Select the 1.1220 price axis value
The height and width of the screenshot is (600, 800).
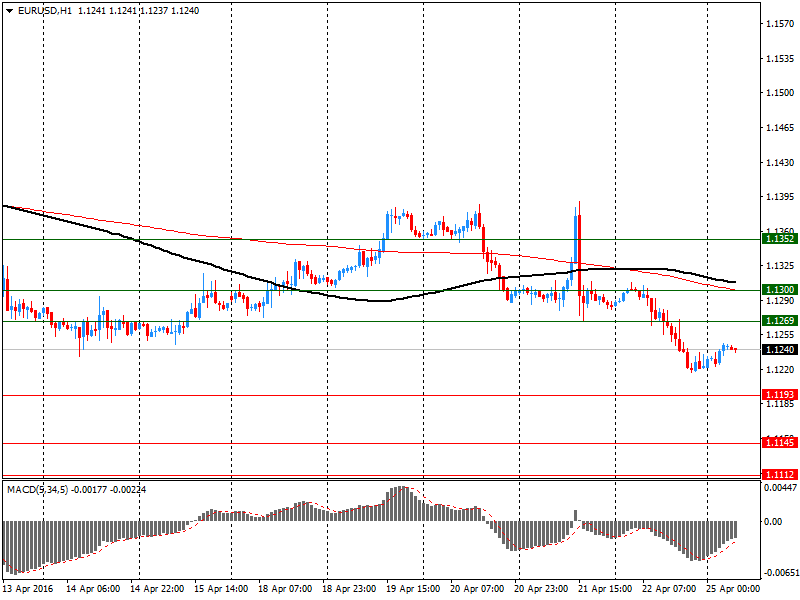[x=780, y=369]
